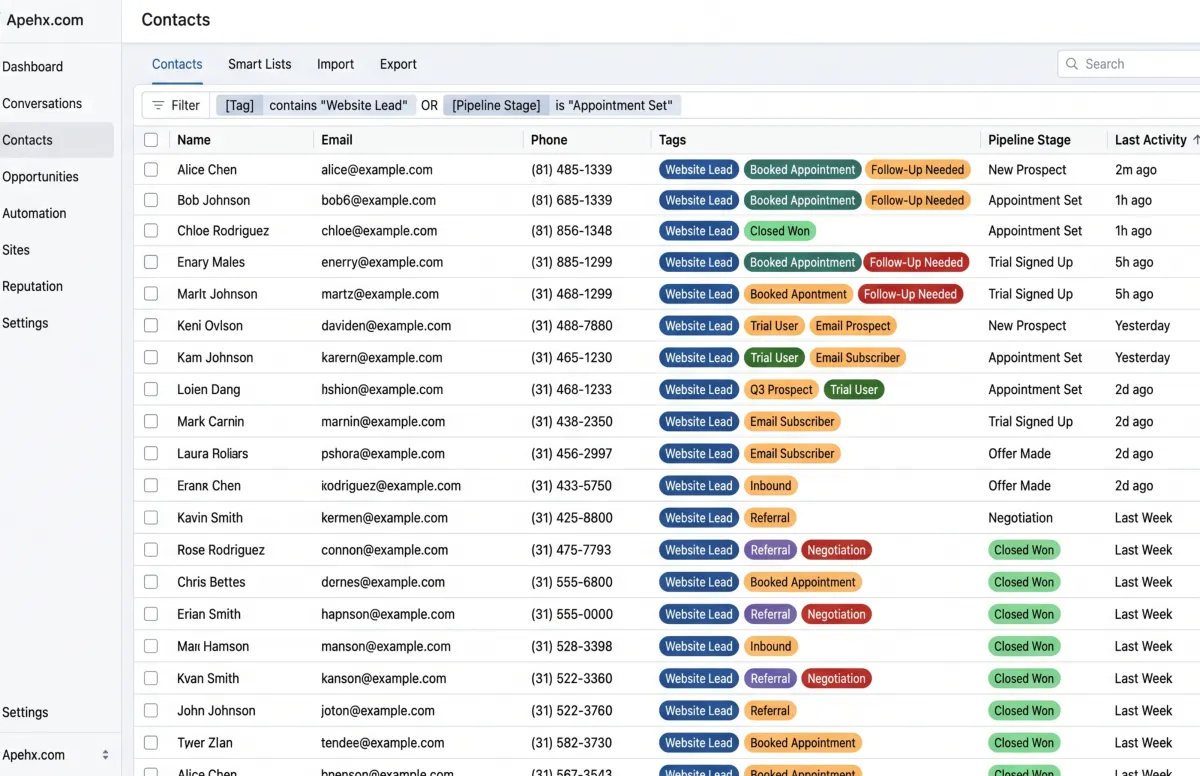Open Settings below Reputation
The width and height of the screenshot is (1200, 776).
coord(25,323)
